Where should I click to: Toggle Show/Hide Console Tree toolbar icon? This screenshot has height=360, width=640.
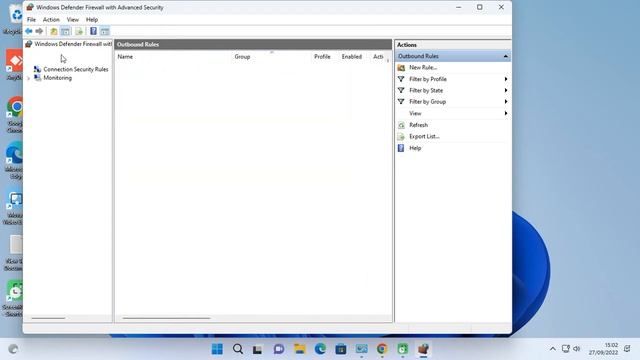[x=65, y=31]
